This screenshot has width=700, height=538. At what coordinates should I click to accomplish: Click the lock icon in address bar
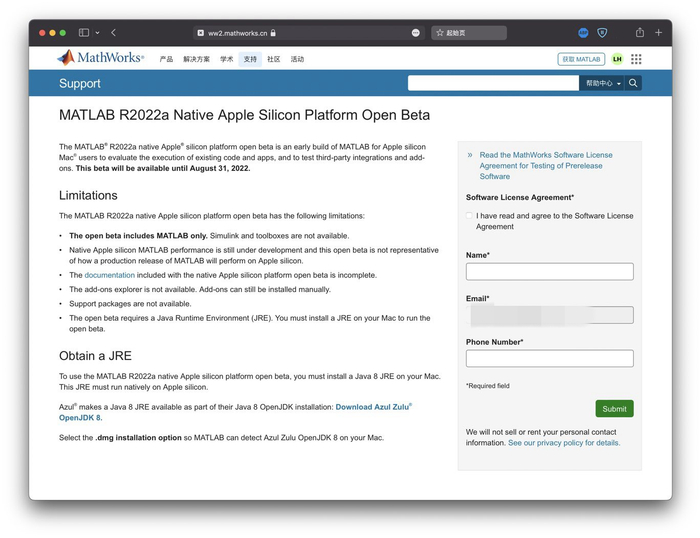click(273, 33)
